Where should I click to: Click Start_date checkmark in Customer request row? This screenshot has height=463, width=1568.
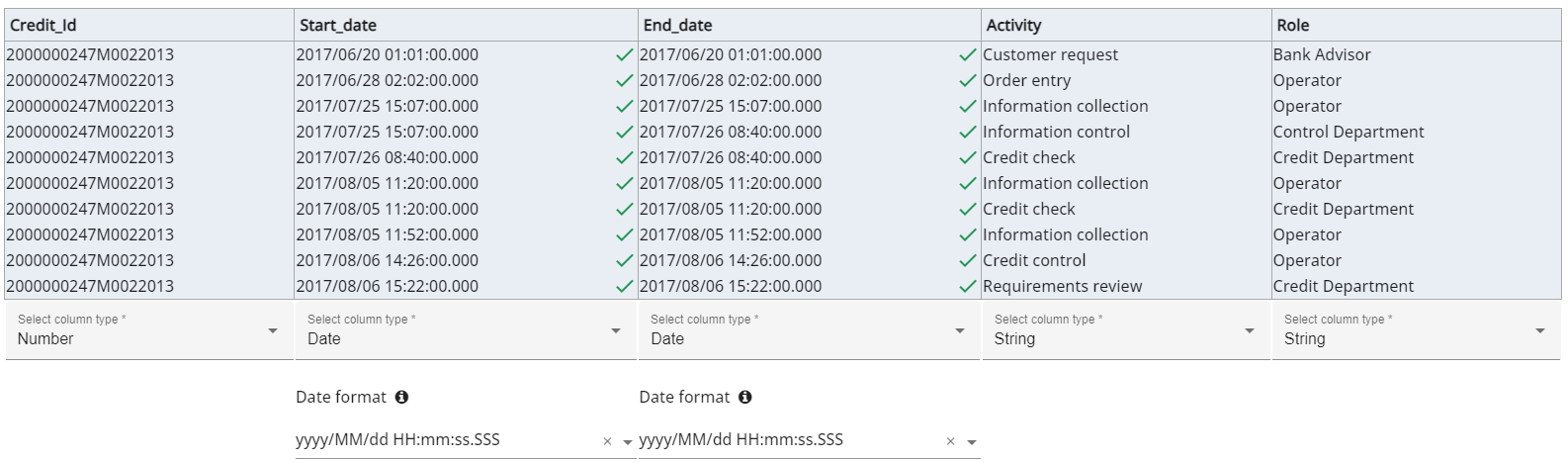tap(624, 55)
